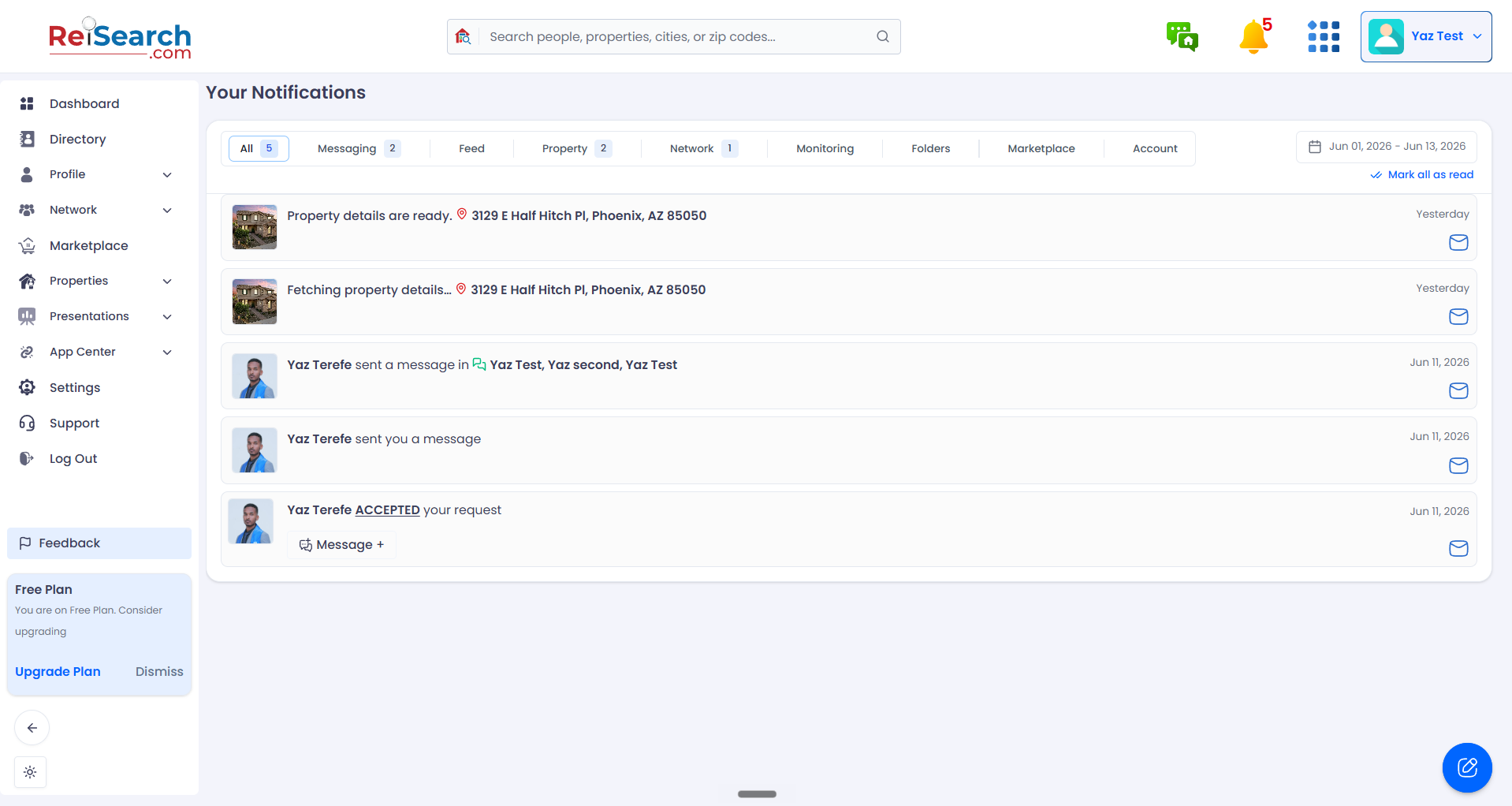Open the messaging chat icon in header

tap(1182, 36)
